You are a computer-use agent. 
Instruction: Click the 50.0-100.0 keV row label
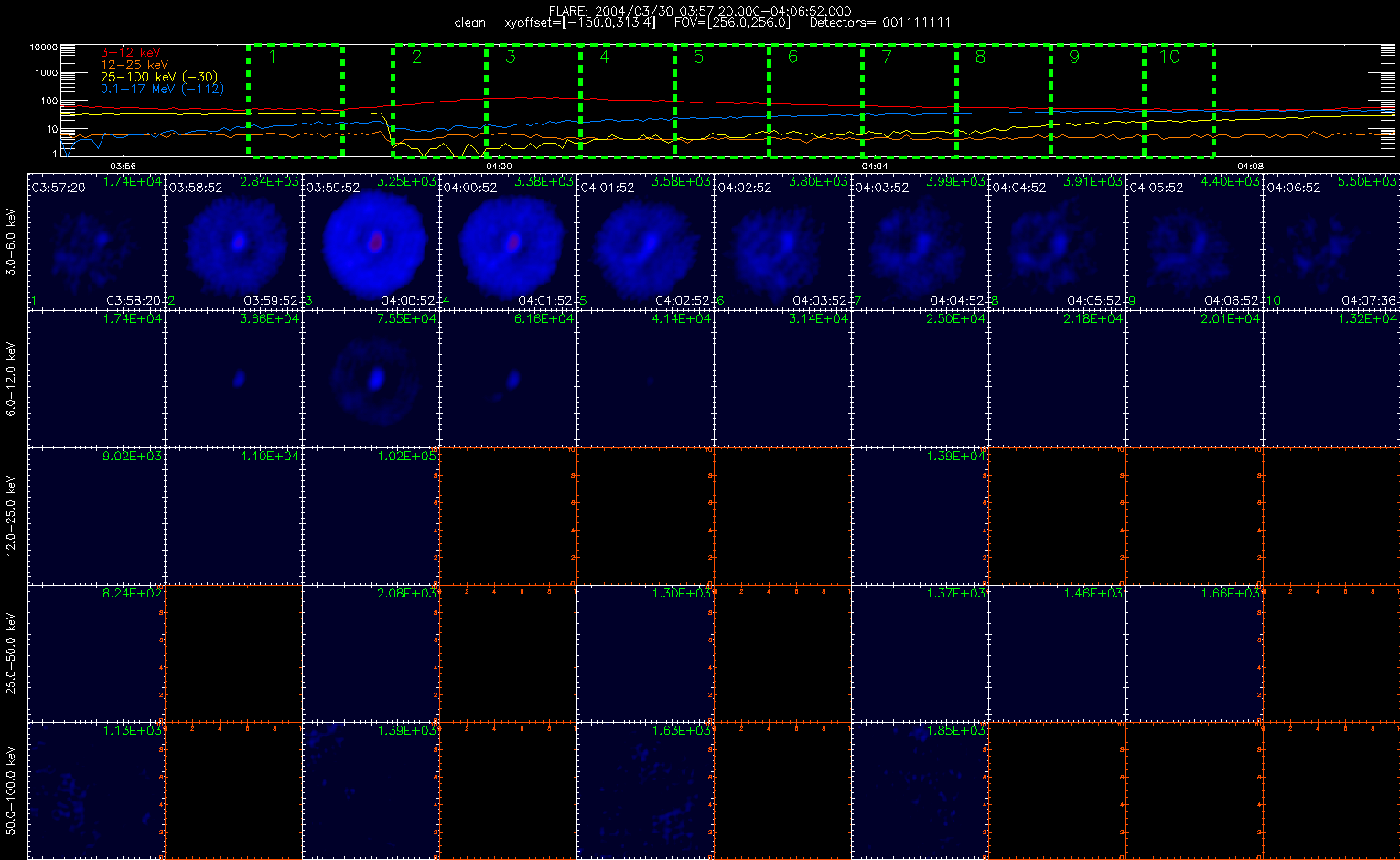pyautogui.click(x=12, y=790)
